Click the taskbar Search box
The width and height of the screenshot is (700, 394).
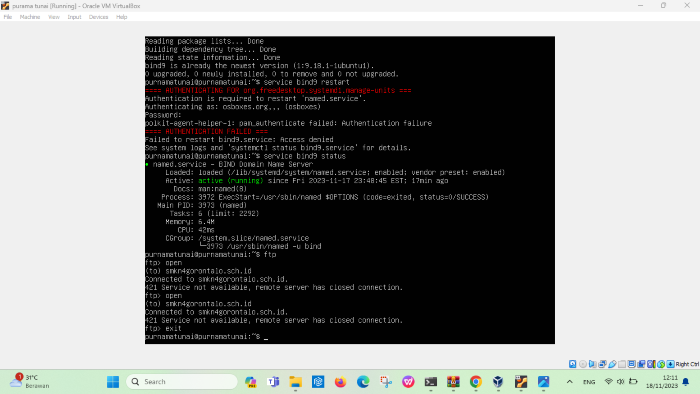click(182, 382)
